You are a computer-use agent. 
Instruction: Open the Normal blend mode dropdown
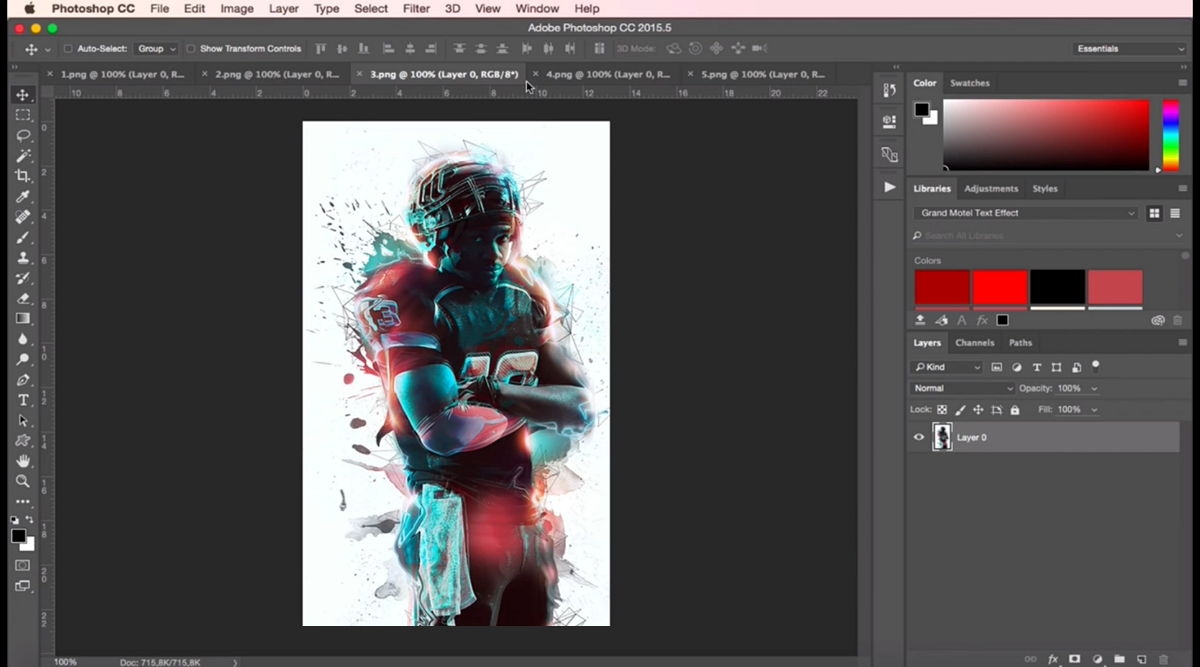point(962,388)
